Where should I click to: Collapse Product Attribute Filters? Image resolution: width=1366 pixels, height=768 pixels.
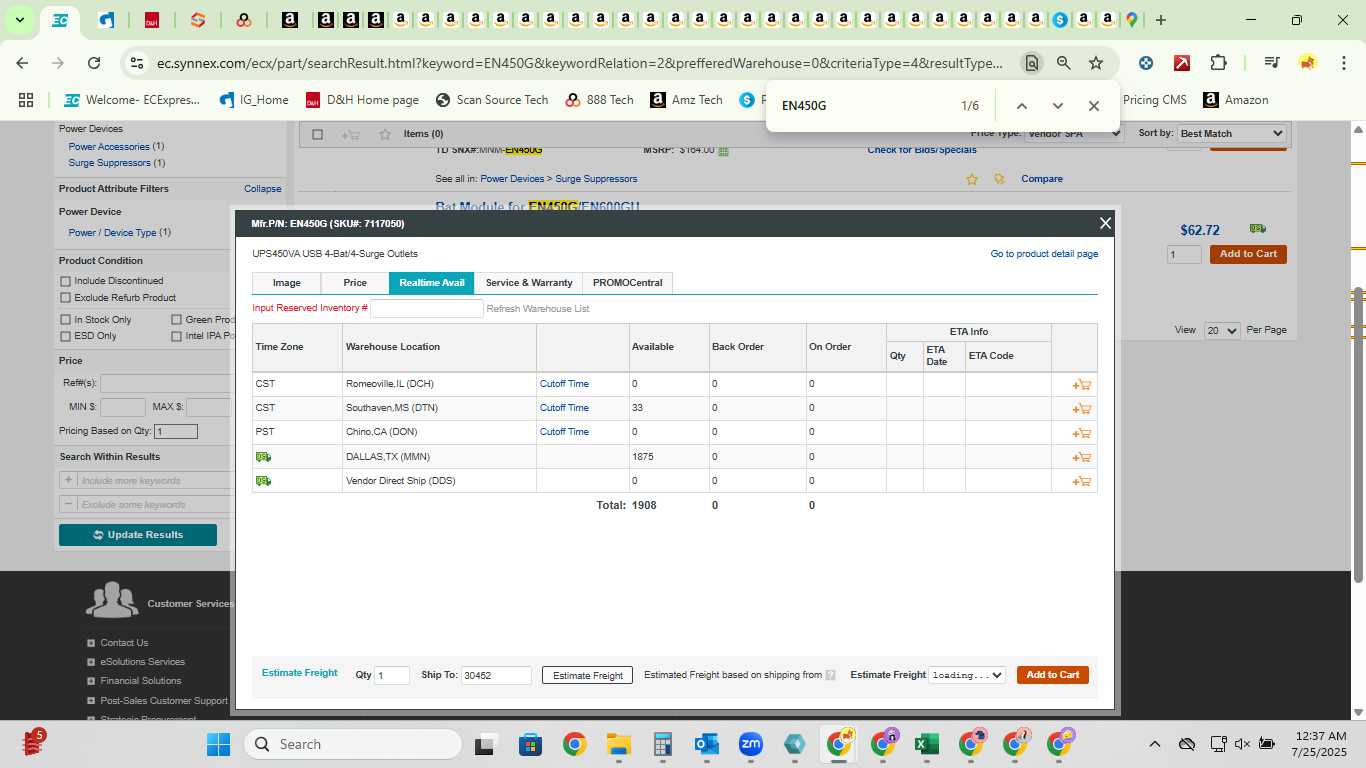coord(262,189)
